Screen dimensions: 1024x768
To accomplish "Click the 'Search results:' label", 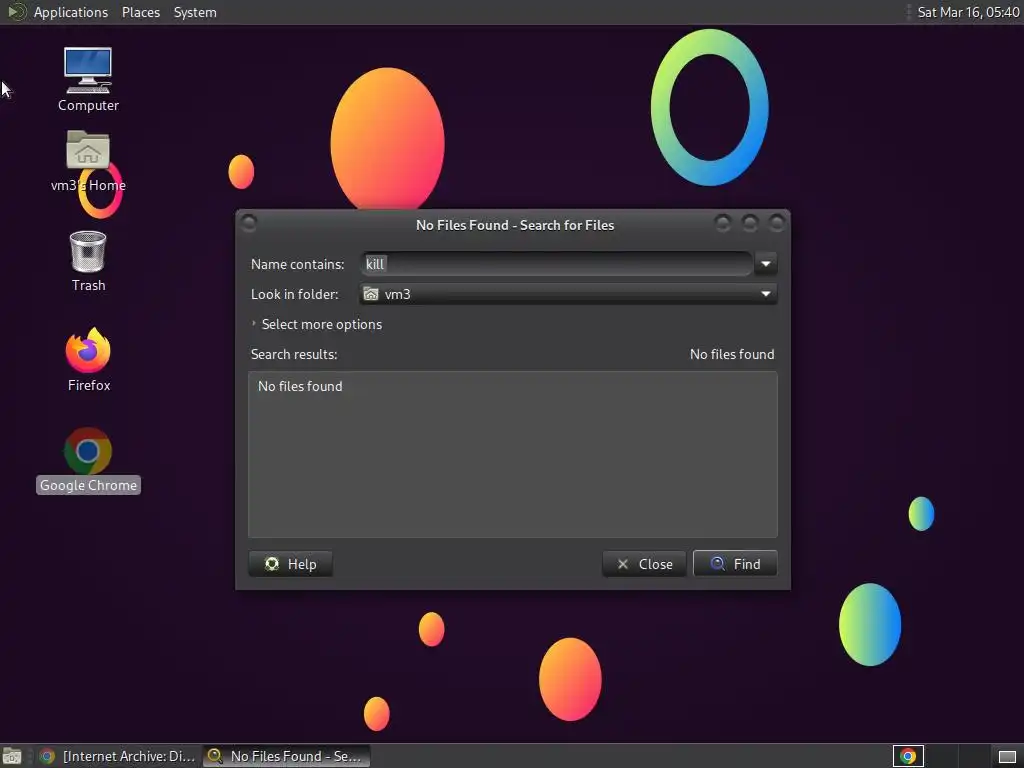I will coord(294,354).
